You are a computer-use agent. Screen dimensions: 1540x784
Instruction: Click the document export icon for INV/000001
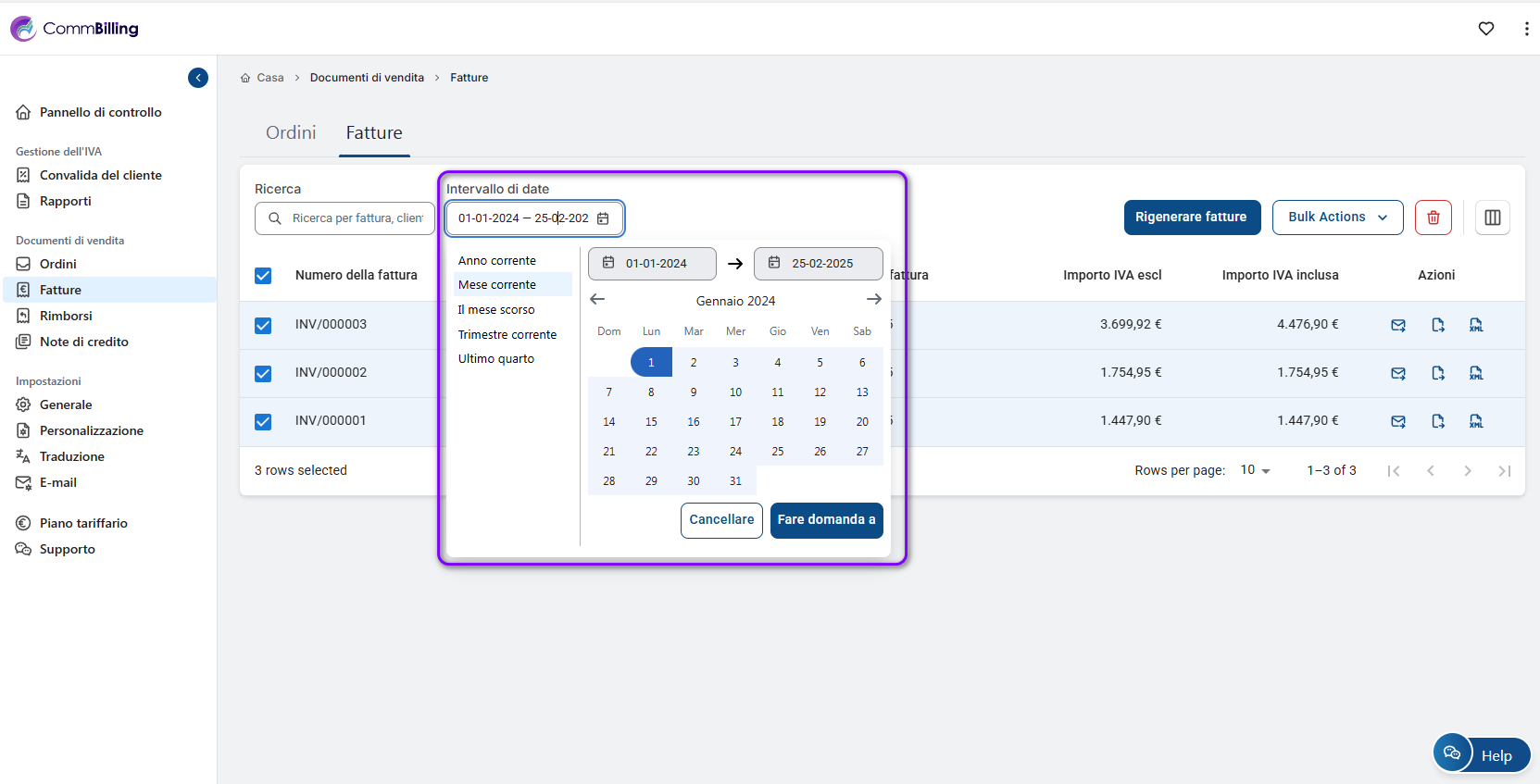coord(1438,421)
